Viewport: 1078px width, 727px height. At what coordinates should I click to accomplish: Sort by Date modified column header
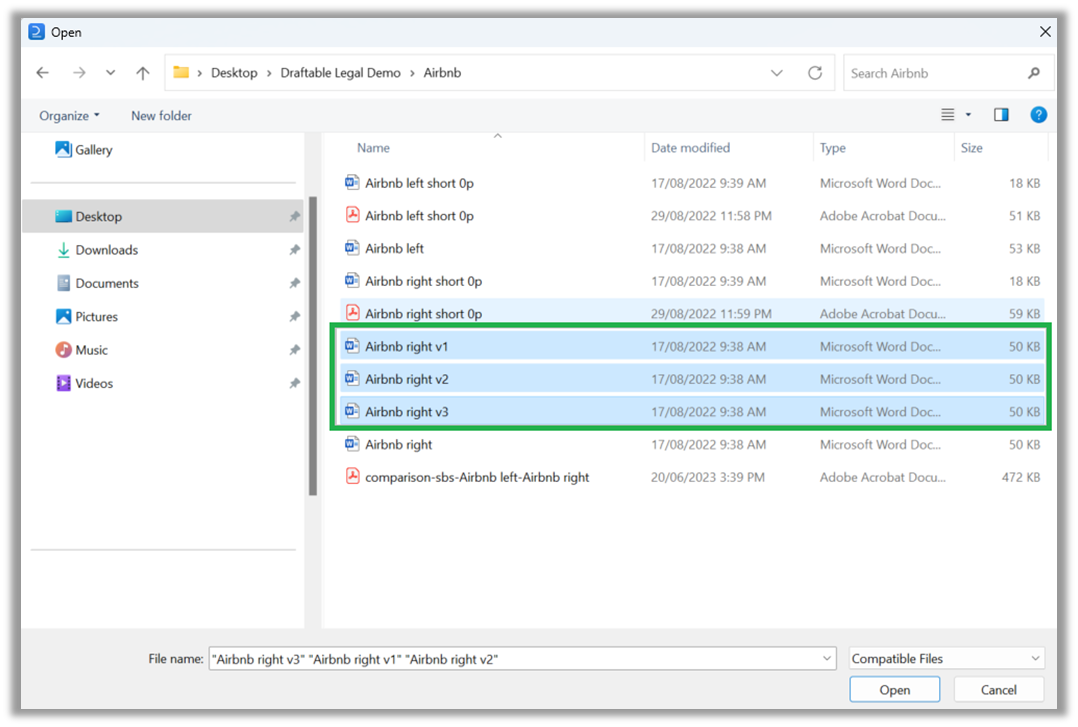tap(690, 148)
